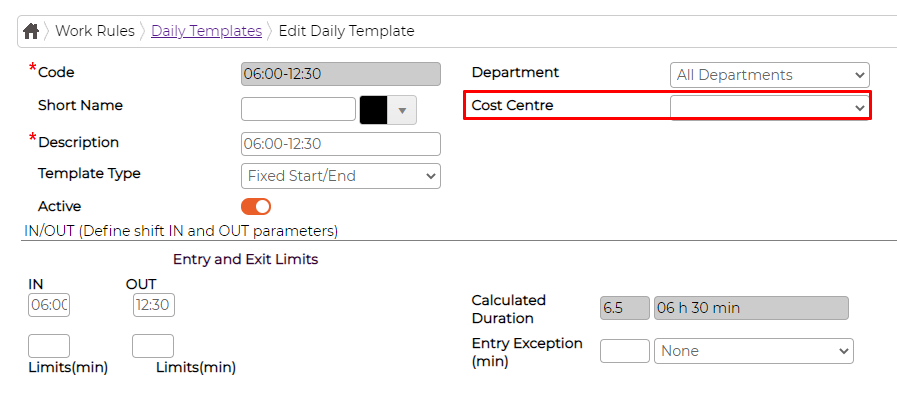Select the Code field

point(341,74)
